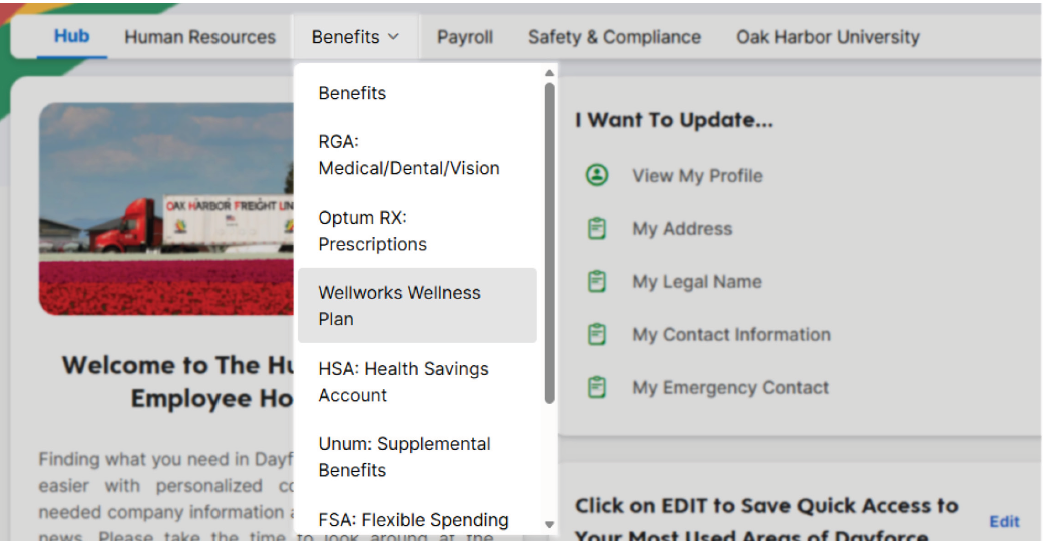Click clipboard icon beside My Contact Information
1043x541 pixels.
pyautogui.click(x=597, y=335)
